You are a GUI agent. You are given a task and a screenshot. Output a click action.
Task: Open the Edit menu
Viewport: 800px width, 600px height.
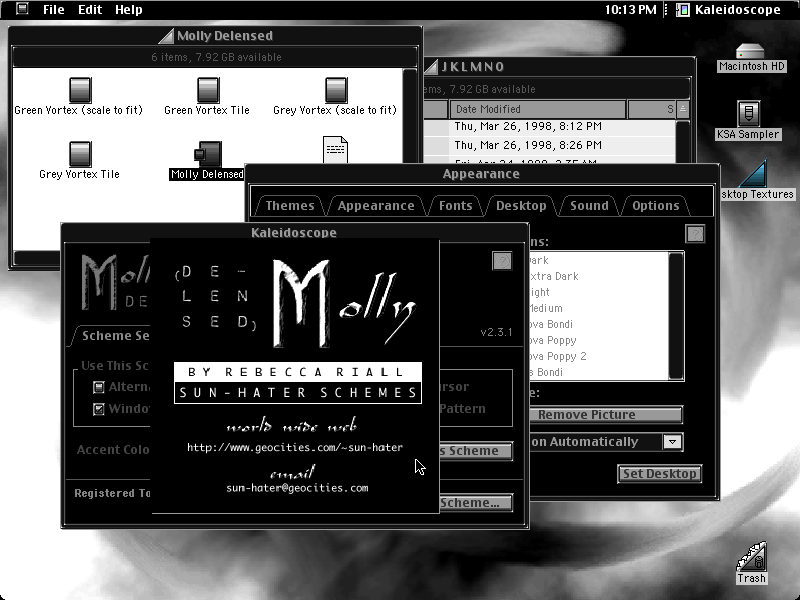tap(90, 10)
